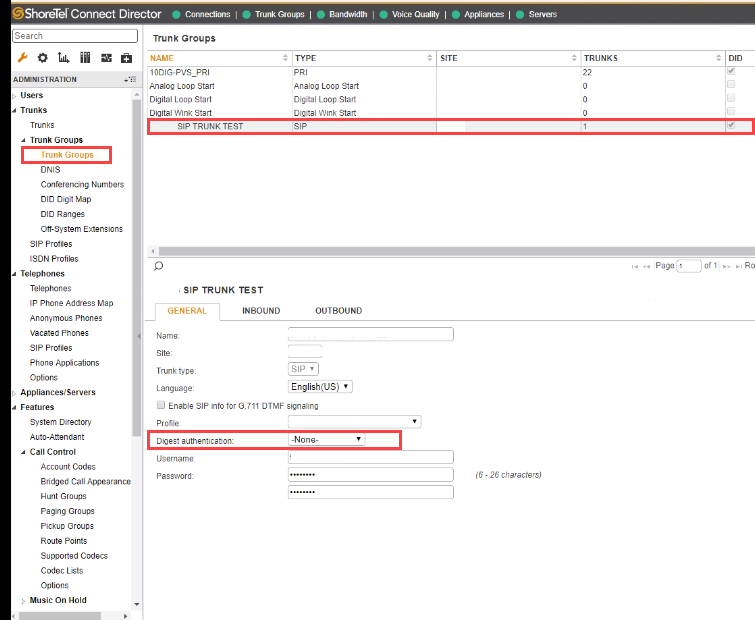Image resolution: width=755 pixels, height=620 pixels.
Task: Open the Diagnostics pulse monitor icon
Action: (x=106, y=58)
